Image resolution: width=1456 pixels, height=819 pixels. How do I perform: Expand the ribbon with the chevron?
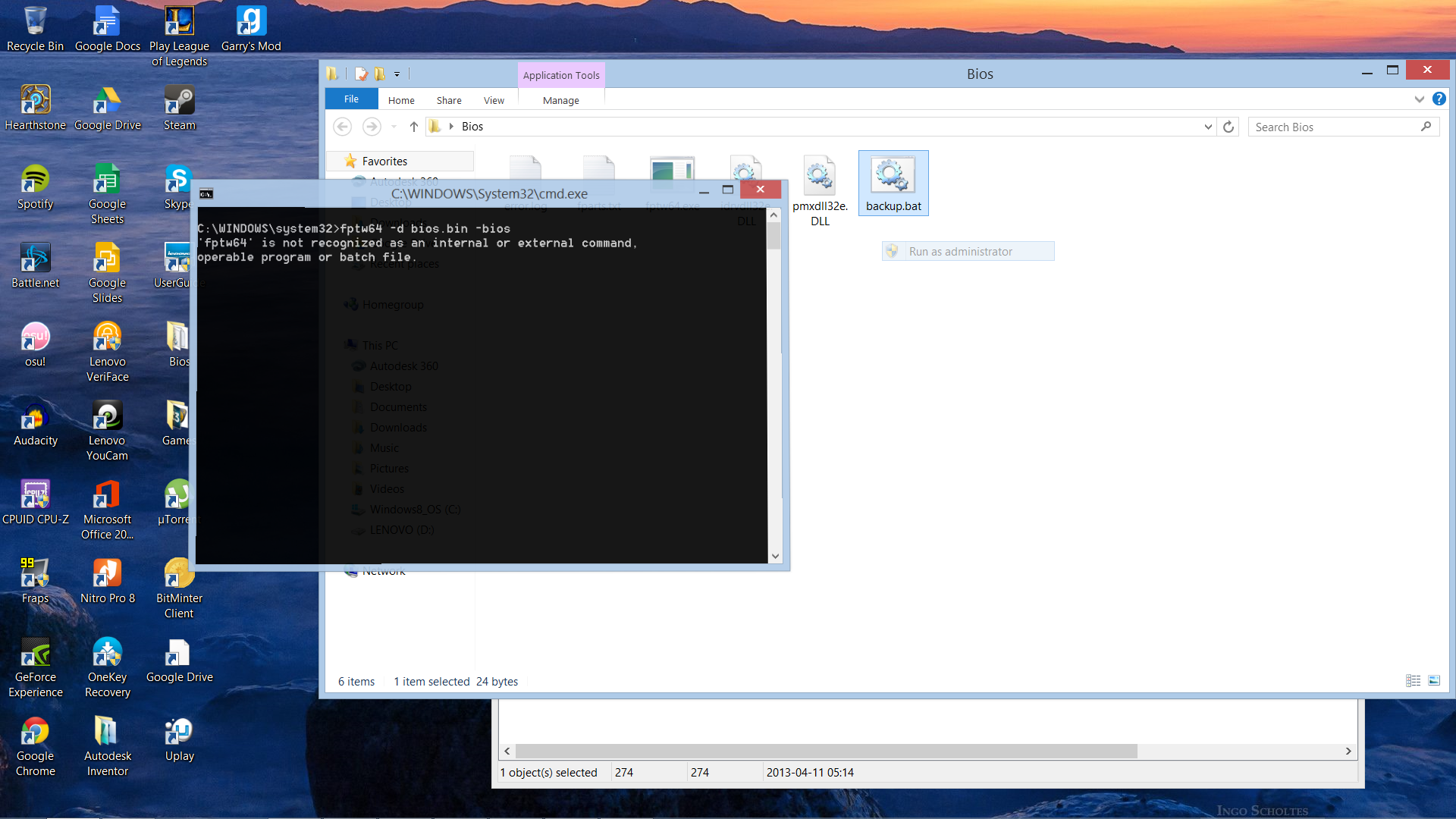[x=1419, y=99]
